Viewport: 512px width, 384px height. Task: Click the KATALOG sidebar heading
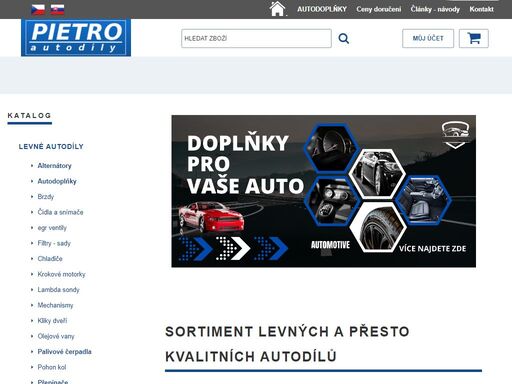coord(29,116)
